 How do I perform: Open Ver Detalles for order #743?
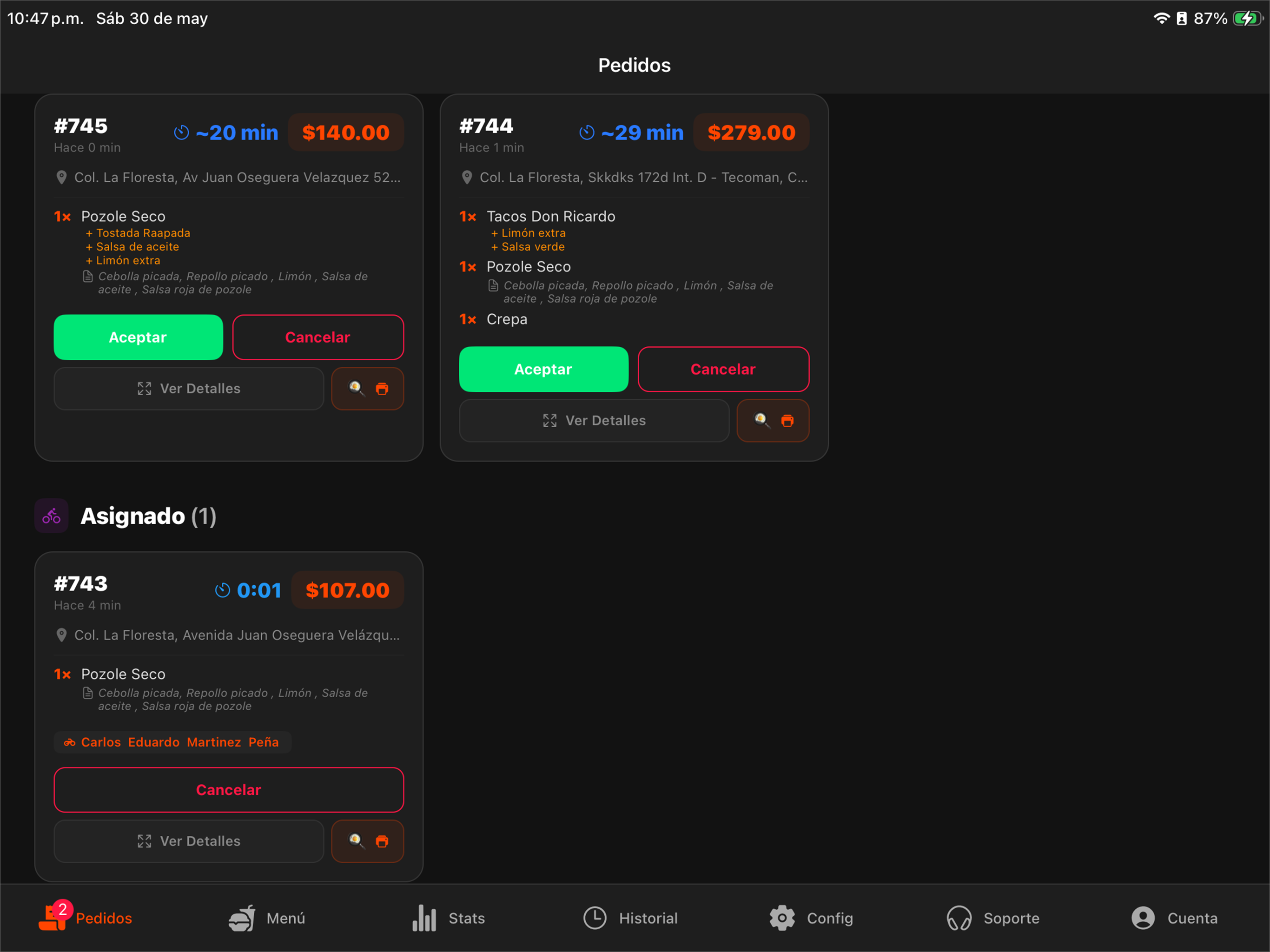coord(189,841)
